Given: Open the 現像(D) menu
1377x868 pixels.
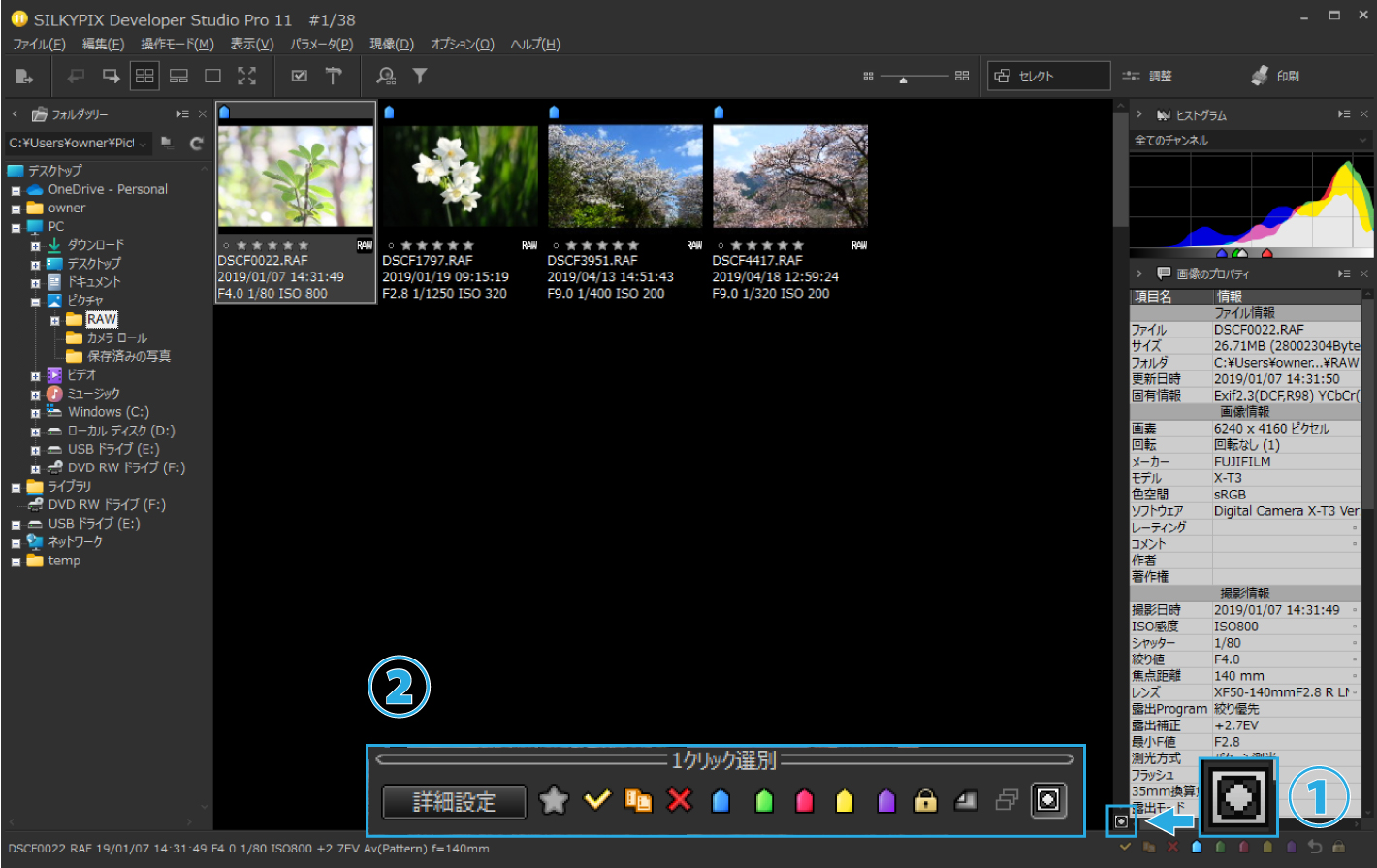Looking at the screenshot, I should 392,44.
